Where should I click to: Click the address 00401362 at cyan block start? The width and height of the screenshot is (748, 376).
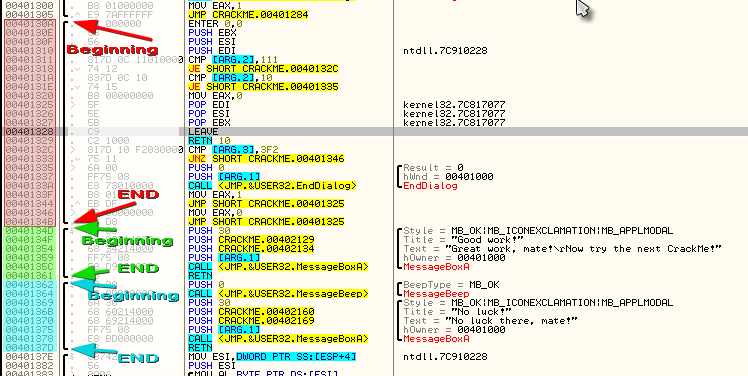(30, 285)
